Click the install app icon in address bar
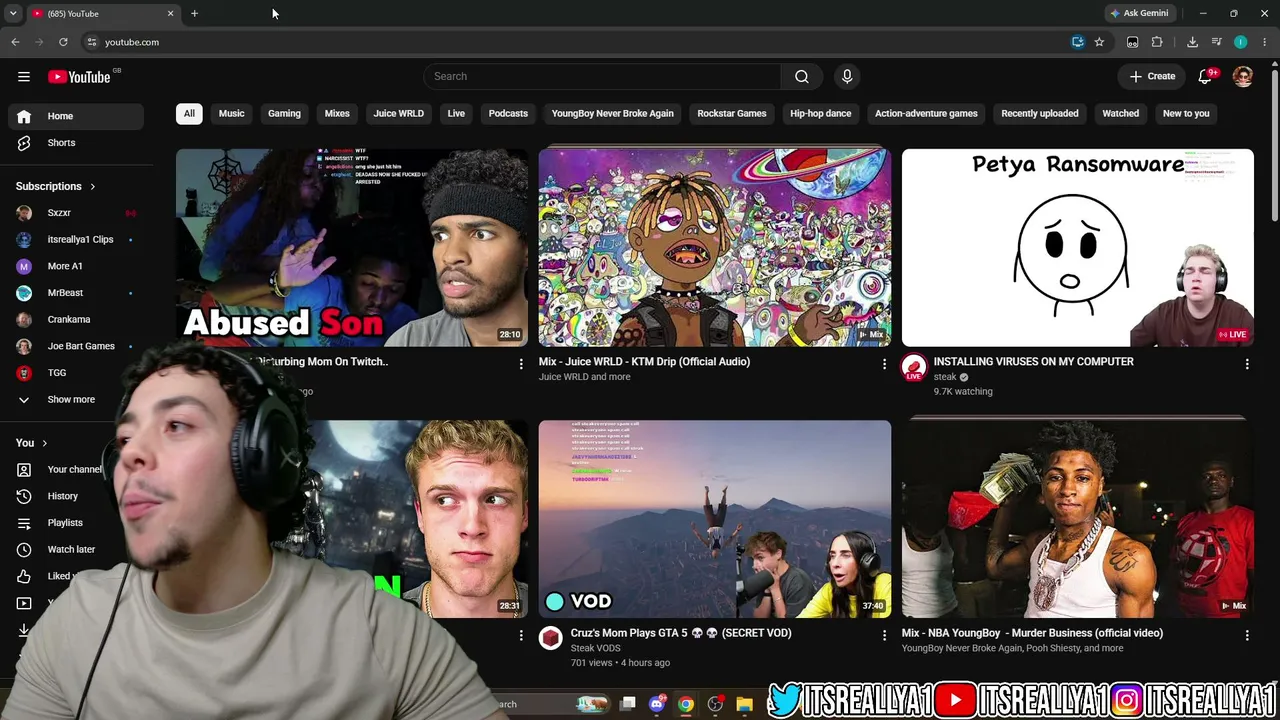This screenshot has height=720, width=1280. [1078, 42]
